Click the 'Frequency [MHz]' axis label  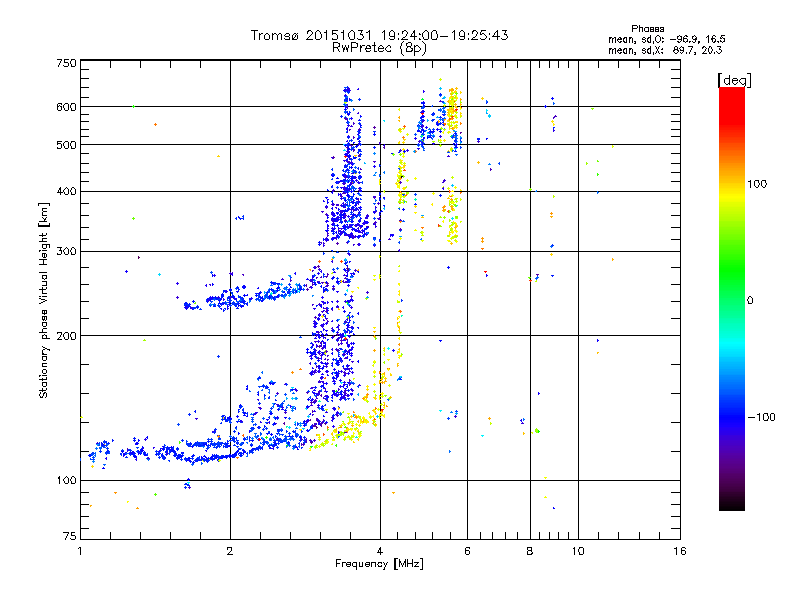[x=379, y=564]
